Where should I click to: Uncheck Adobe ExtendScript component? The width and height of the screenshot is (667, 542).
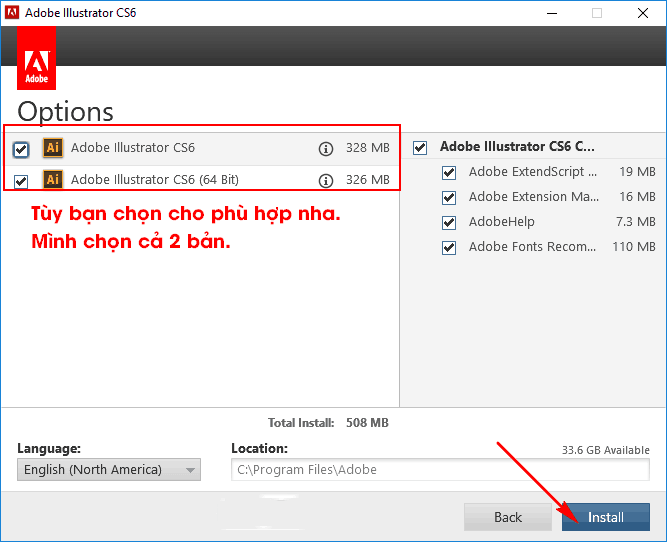[449, 173]
